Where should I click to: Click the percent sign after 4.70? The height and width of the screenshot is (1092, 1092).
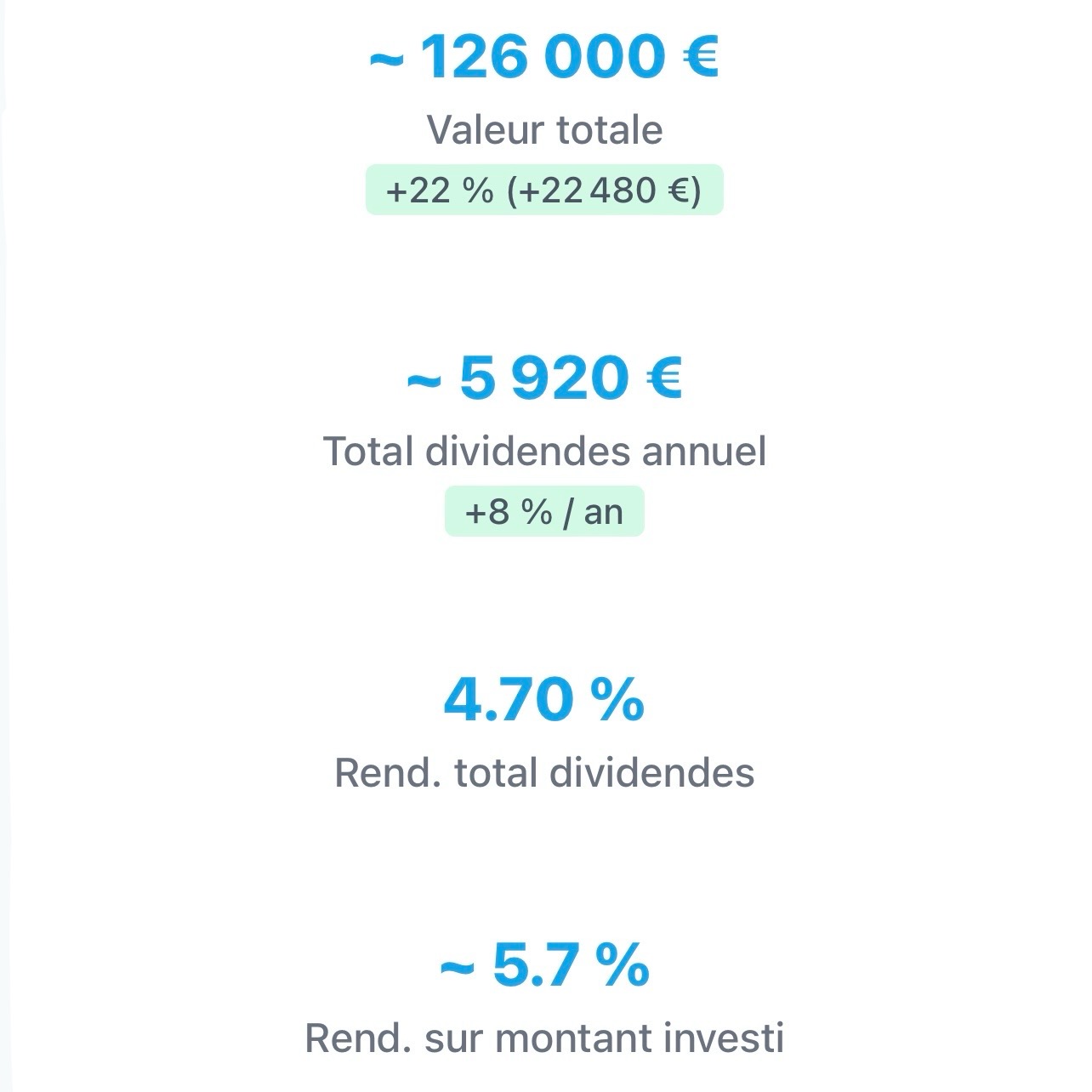coord(617,700)
